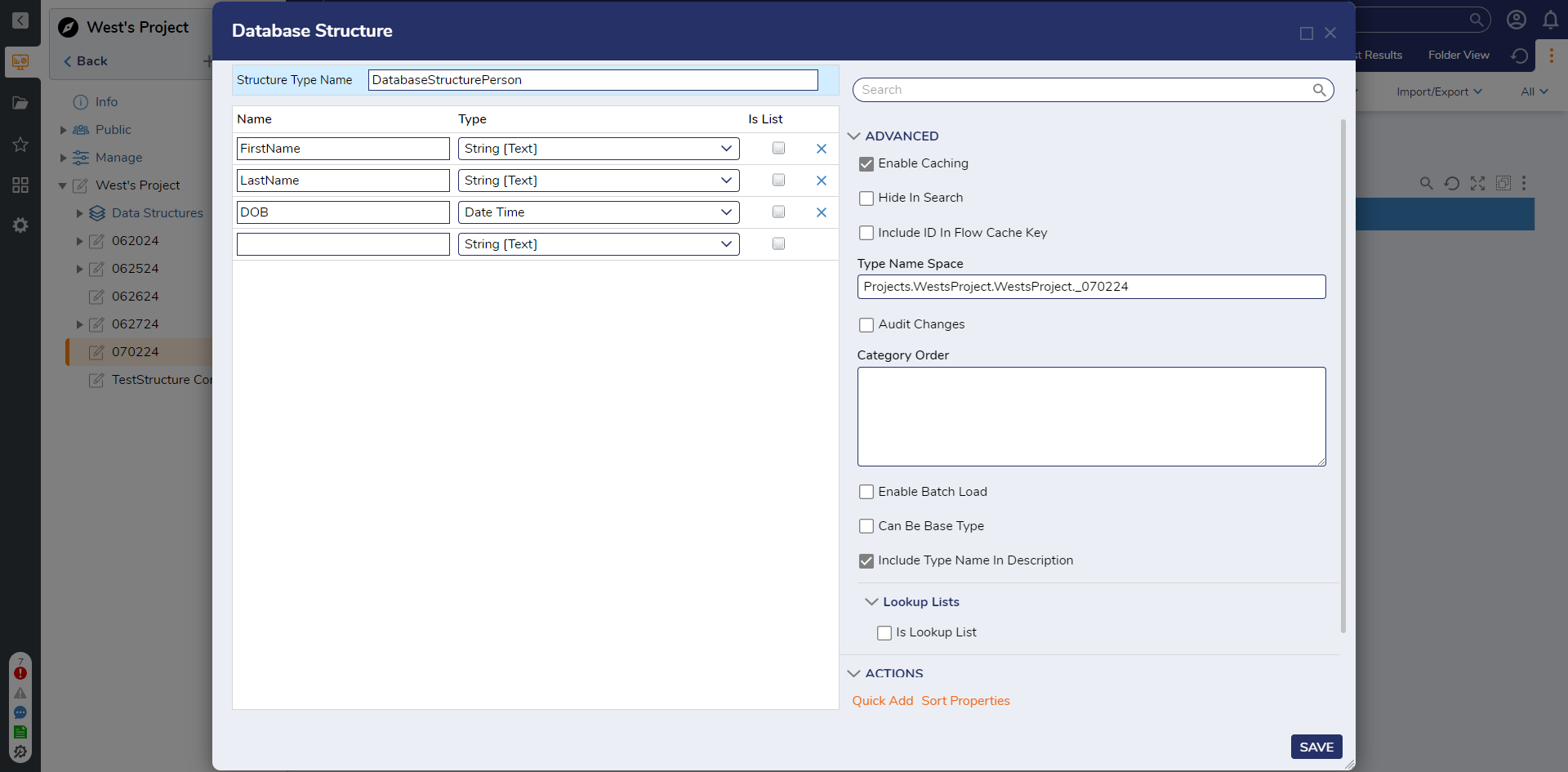Screen dimensions: 1568x772
Task: Check Can Be Base Type
Action: [x=866, y=527]
